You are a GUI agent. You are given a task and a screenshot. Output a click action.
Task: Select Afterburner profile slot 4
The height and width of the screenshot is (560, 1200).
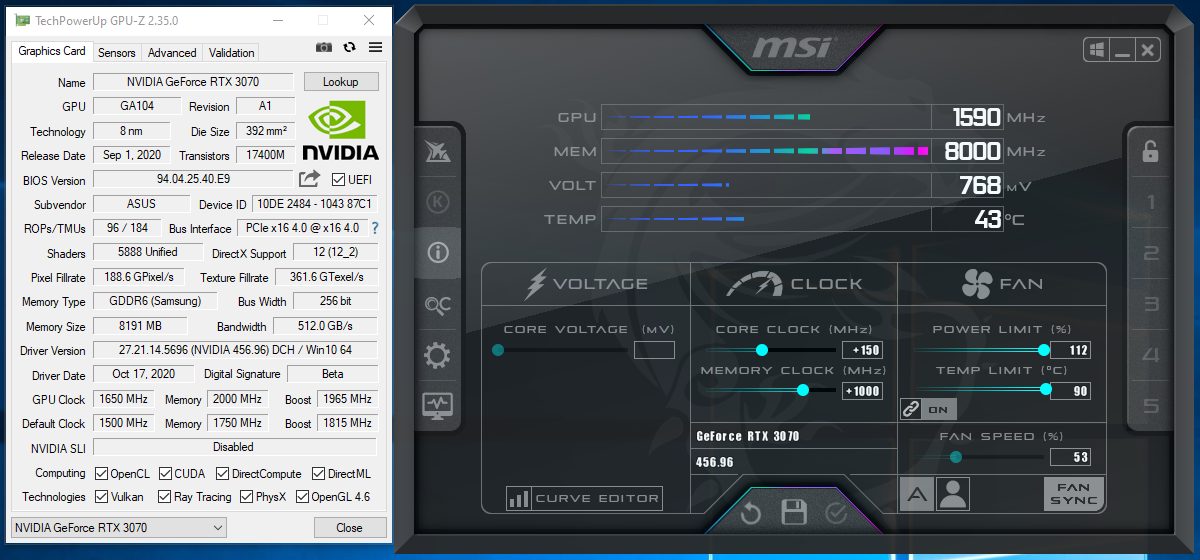(x=1151, y=355)
